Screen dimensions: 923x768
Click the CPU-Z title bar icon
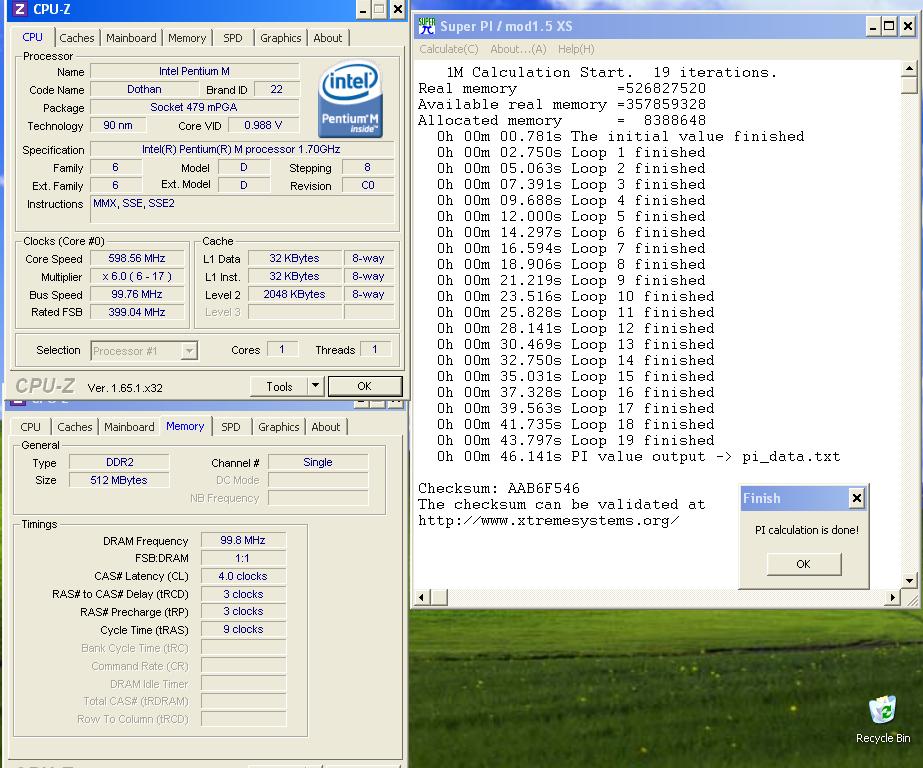pyautogui.click(x=19, y=9)
